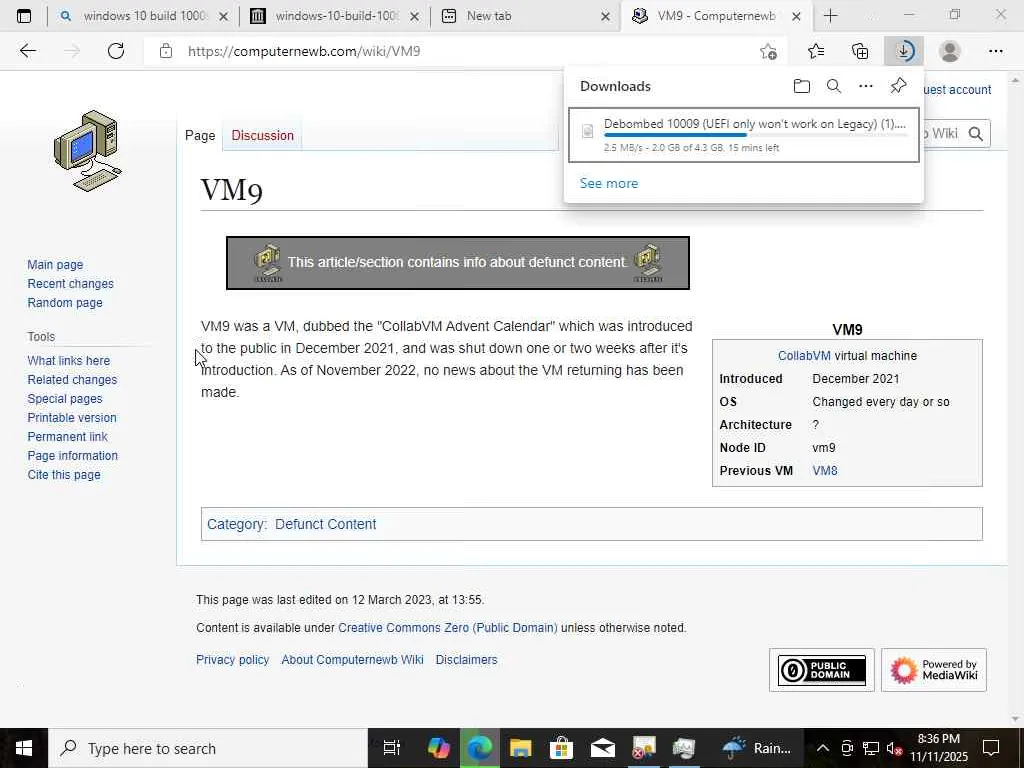Image resolution: width=1024 pixels, height=768 pixels.
Task: Switch to the windows-10-build archive tab
Action: click(x=334, y=16)
